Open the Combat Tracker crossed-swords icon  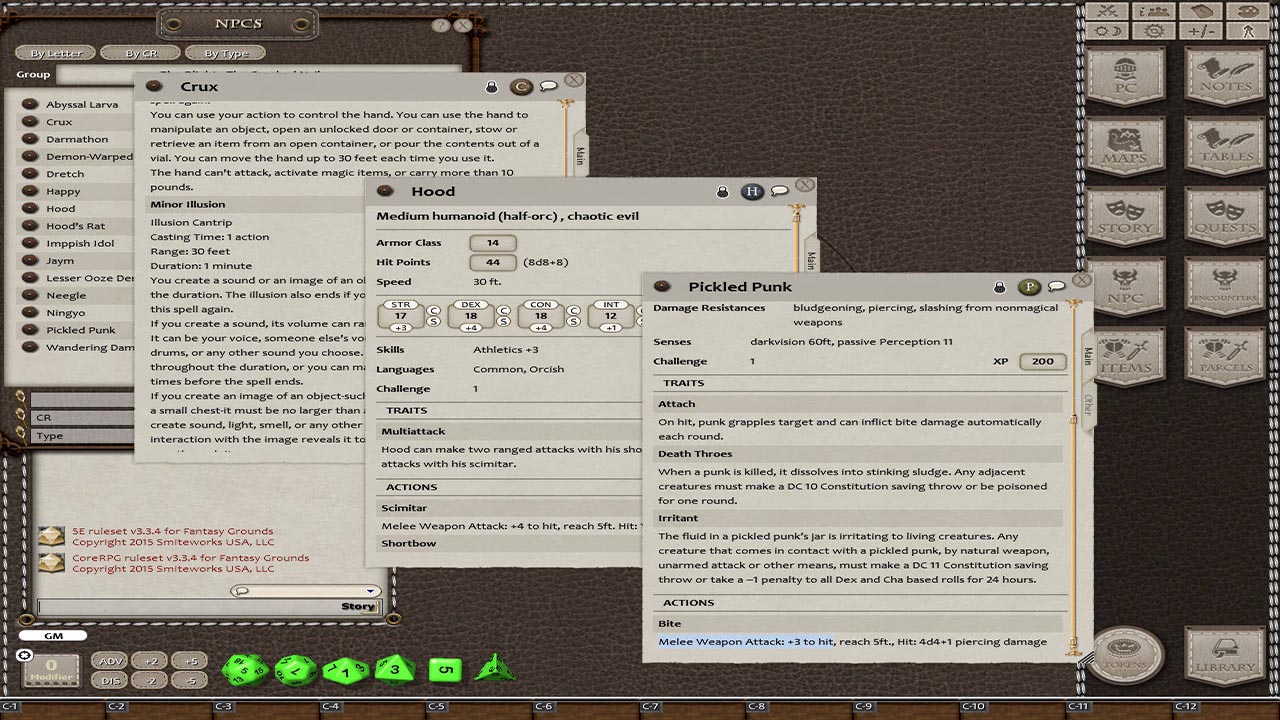pyautogui.click(x=1107, y=12)
